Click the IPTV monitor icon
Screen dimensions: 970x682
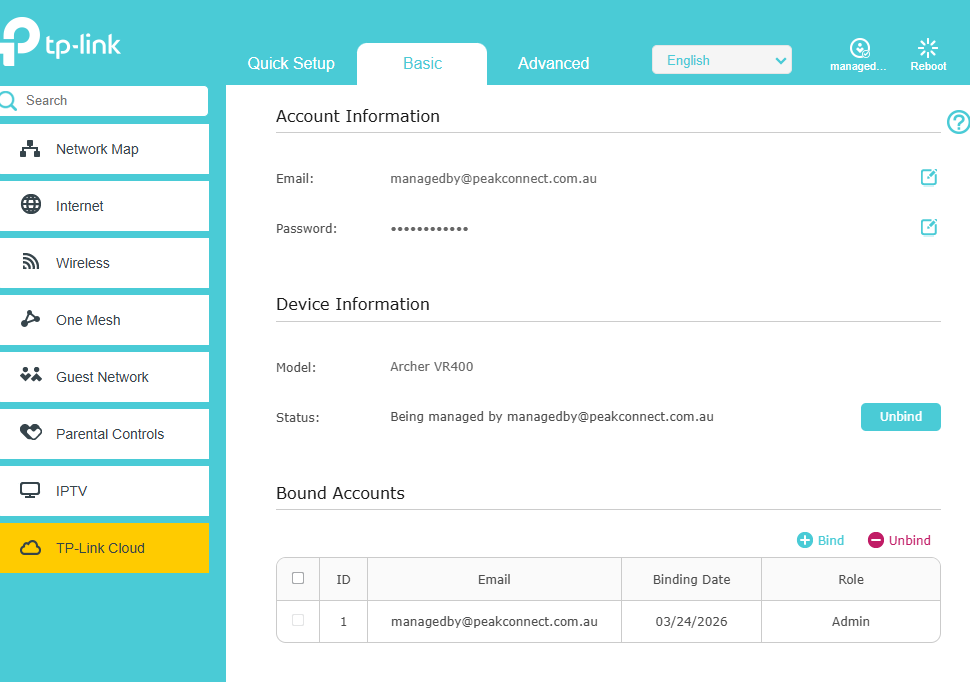point(30,490)
